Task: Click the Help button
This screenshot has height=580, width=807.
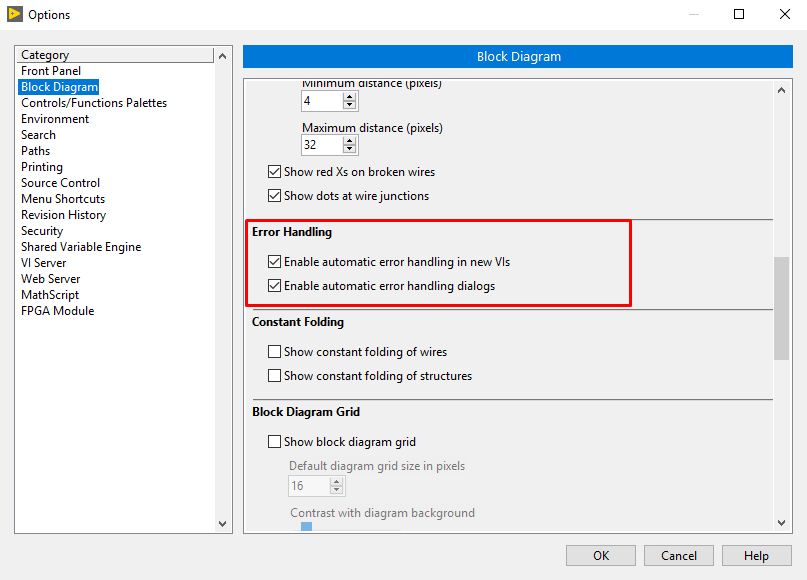Action: click(756, 555)
